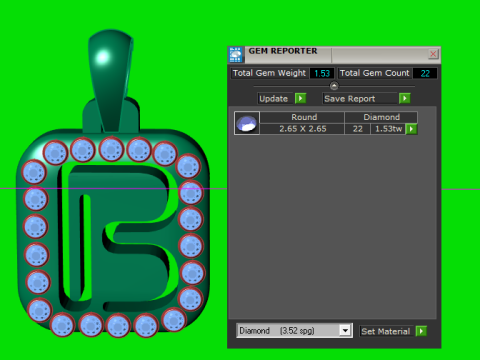Click the Update button label
The image size is (480, 360).
point(275,99)
